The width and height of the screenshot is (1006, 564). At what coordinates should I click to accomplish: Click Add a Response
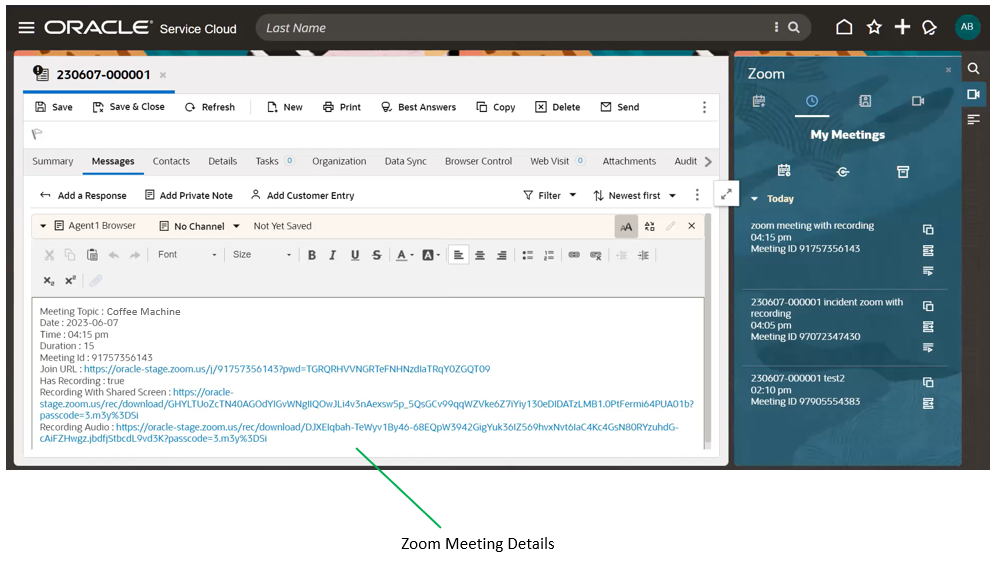tap(83, 195)
